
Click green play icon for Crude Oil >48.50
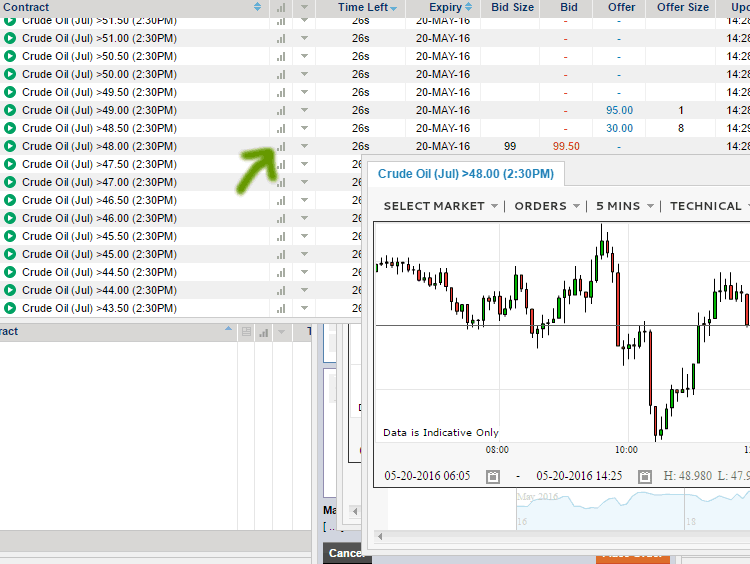[10, 128]
